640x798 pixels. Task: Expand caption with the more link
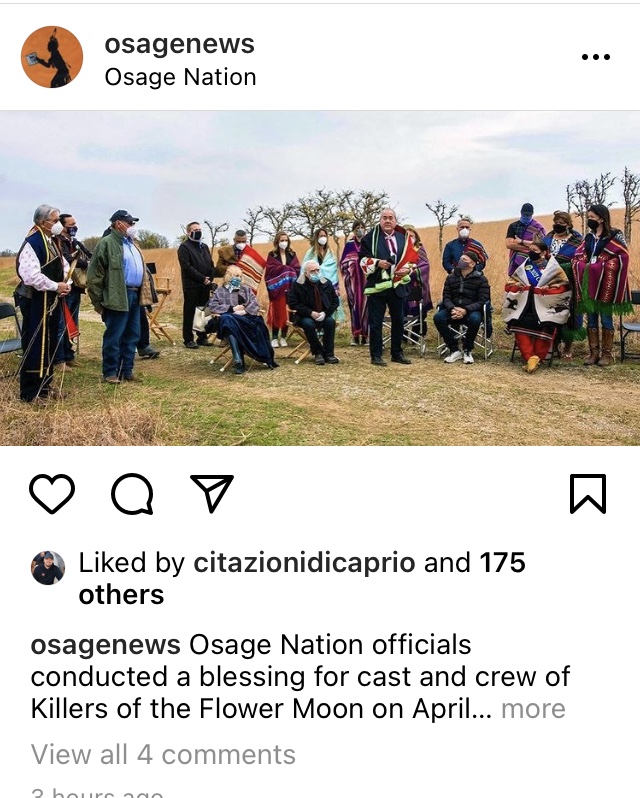[x=533, y=708]
